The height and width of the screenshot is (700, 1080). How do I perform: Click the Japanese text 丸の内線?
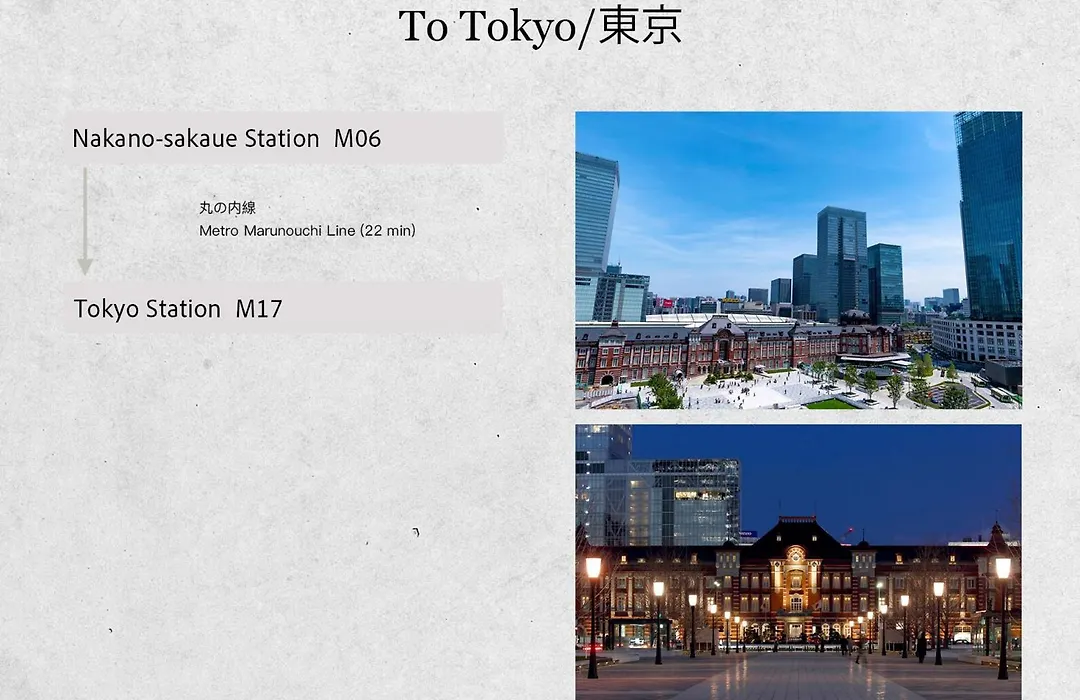tap(227, 207)
